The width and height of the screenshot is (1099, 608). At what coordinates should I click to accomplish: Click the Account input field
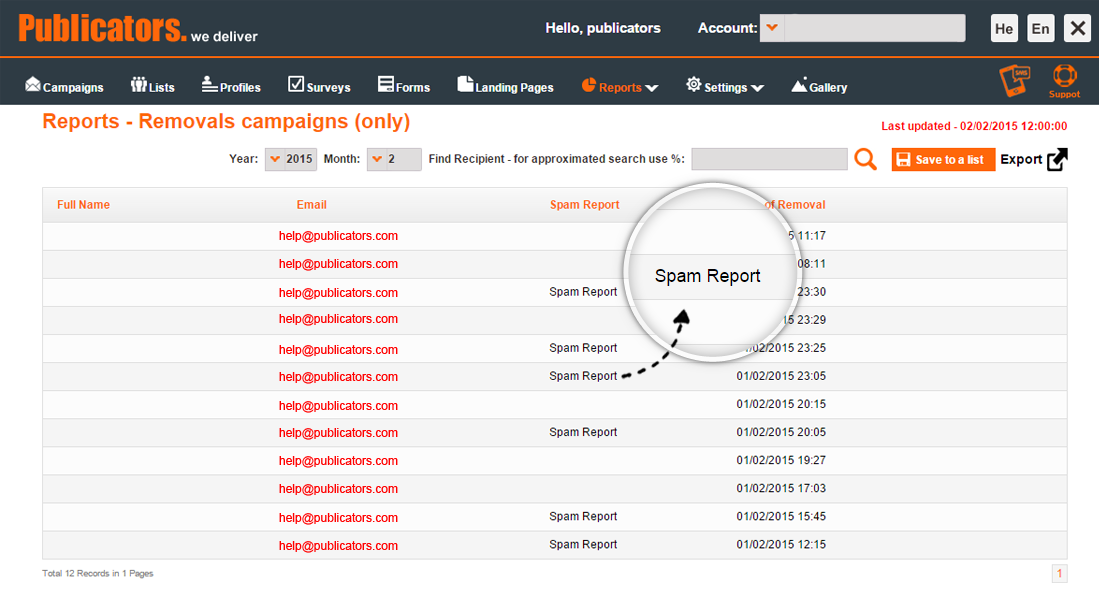[875, 28]
